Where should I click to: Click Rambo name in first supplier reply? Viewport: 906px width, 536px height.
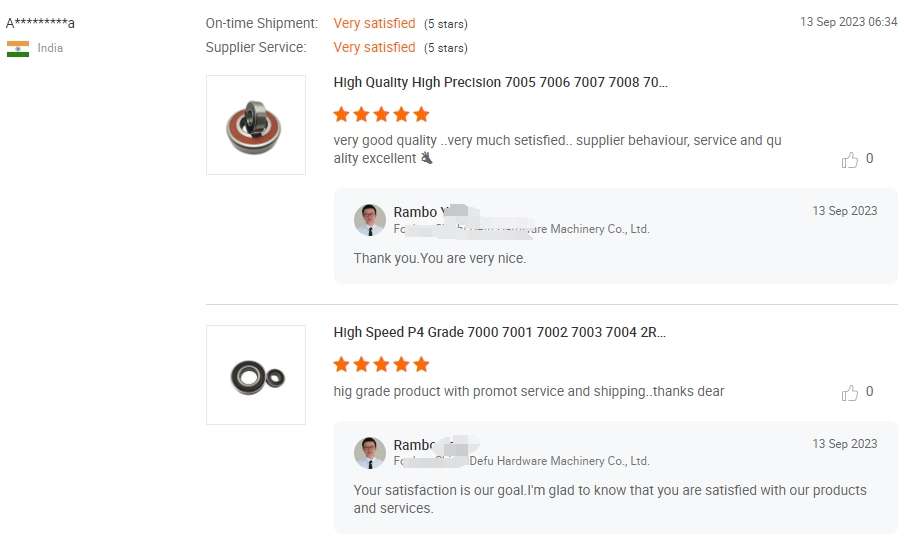[x=415, y=212]
